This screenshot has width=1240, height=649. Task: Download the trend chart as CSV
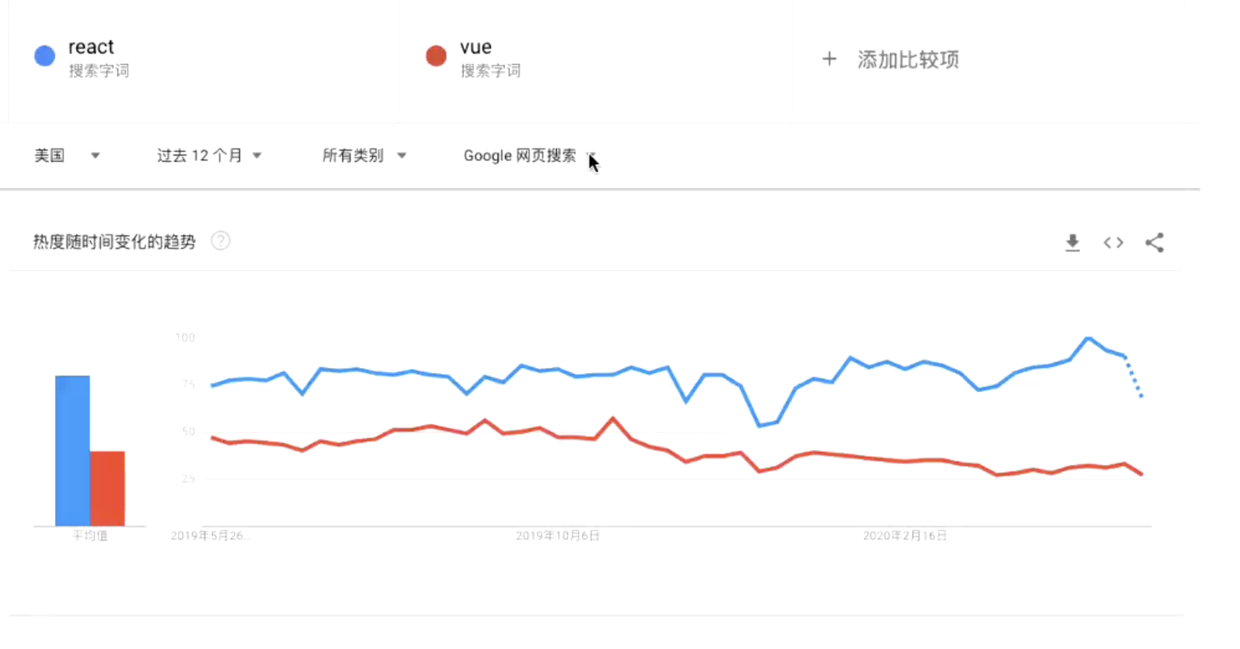click(x=1072, y=242)
